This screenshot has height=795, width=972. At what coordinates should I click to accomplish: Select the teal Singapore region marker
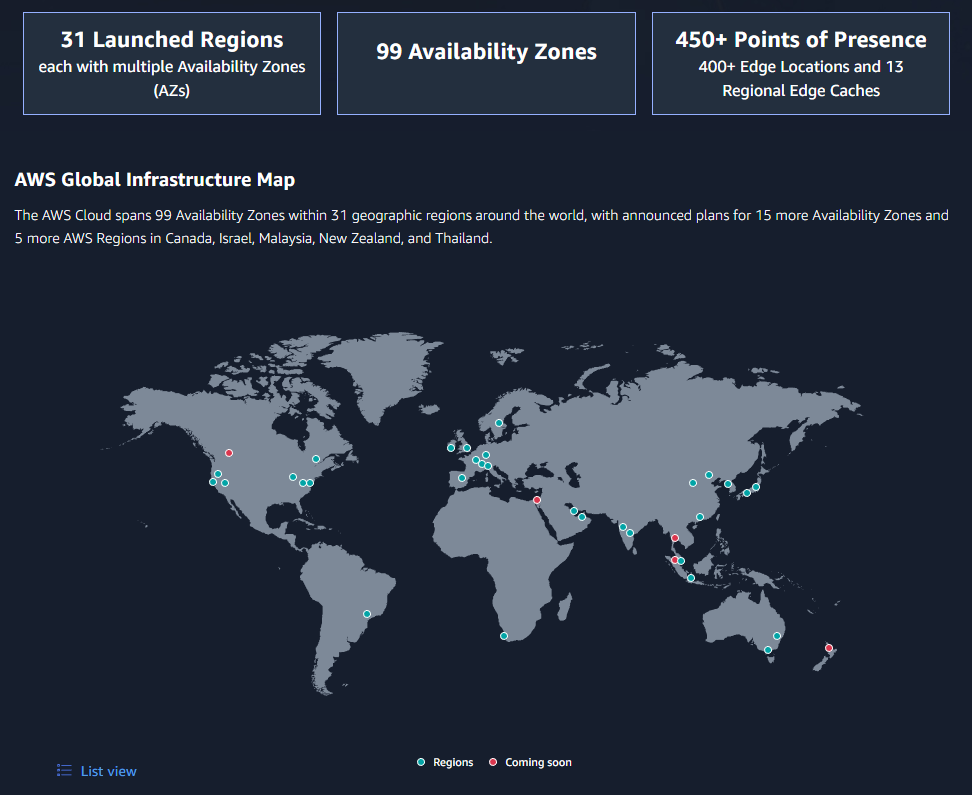click(681, 561)
